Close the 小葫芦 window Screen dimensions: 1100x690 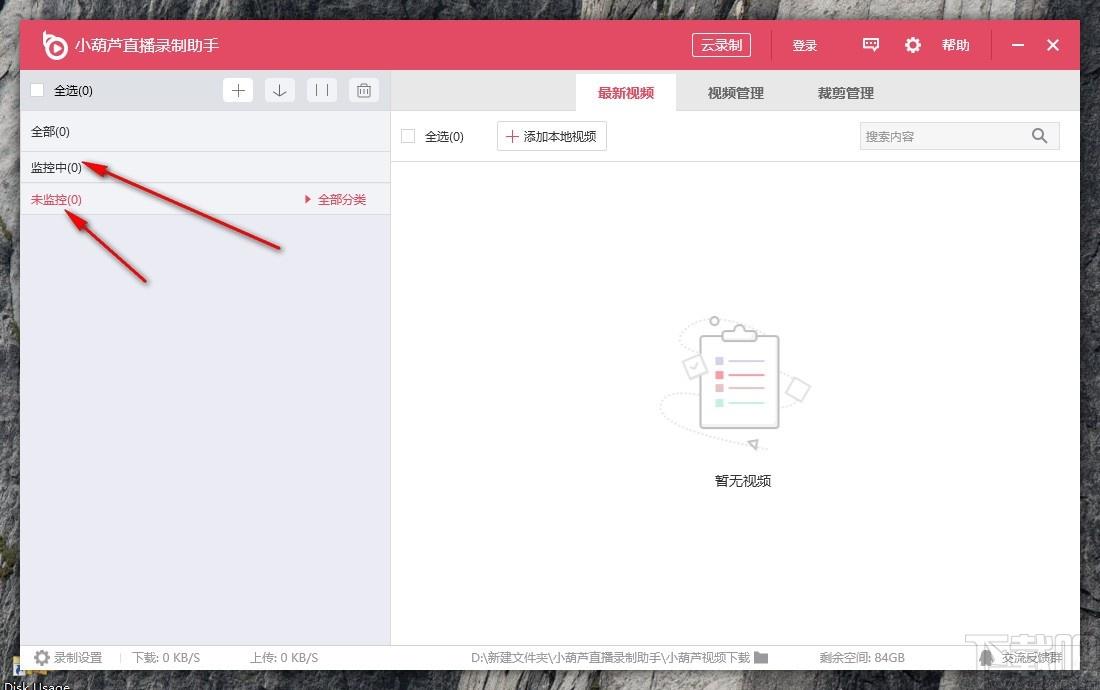[1052, 45]
